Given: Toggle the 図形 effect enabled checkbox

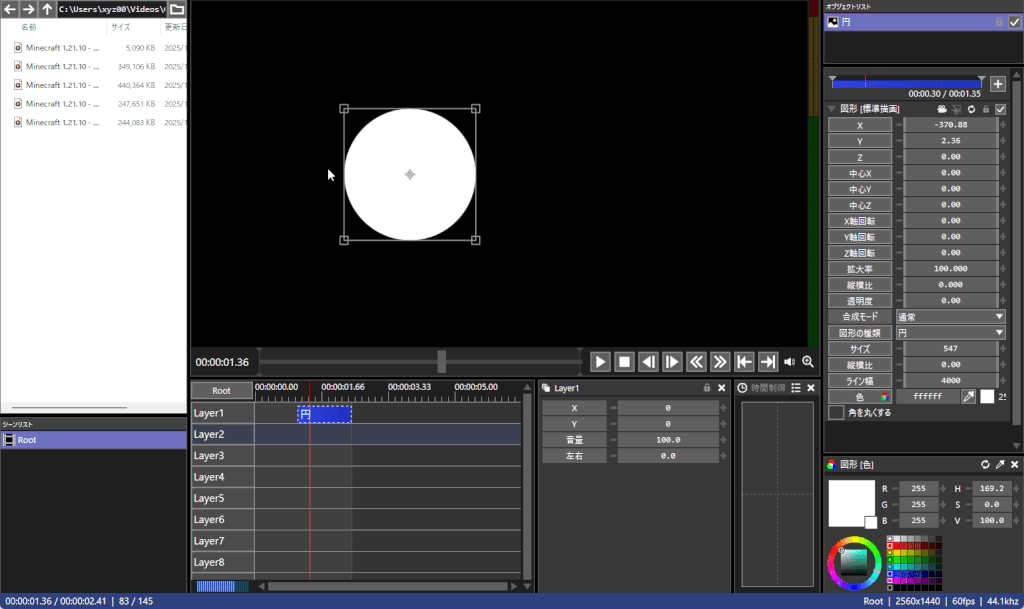Looking at the screenshot, I should click(1001, 109).
